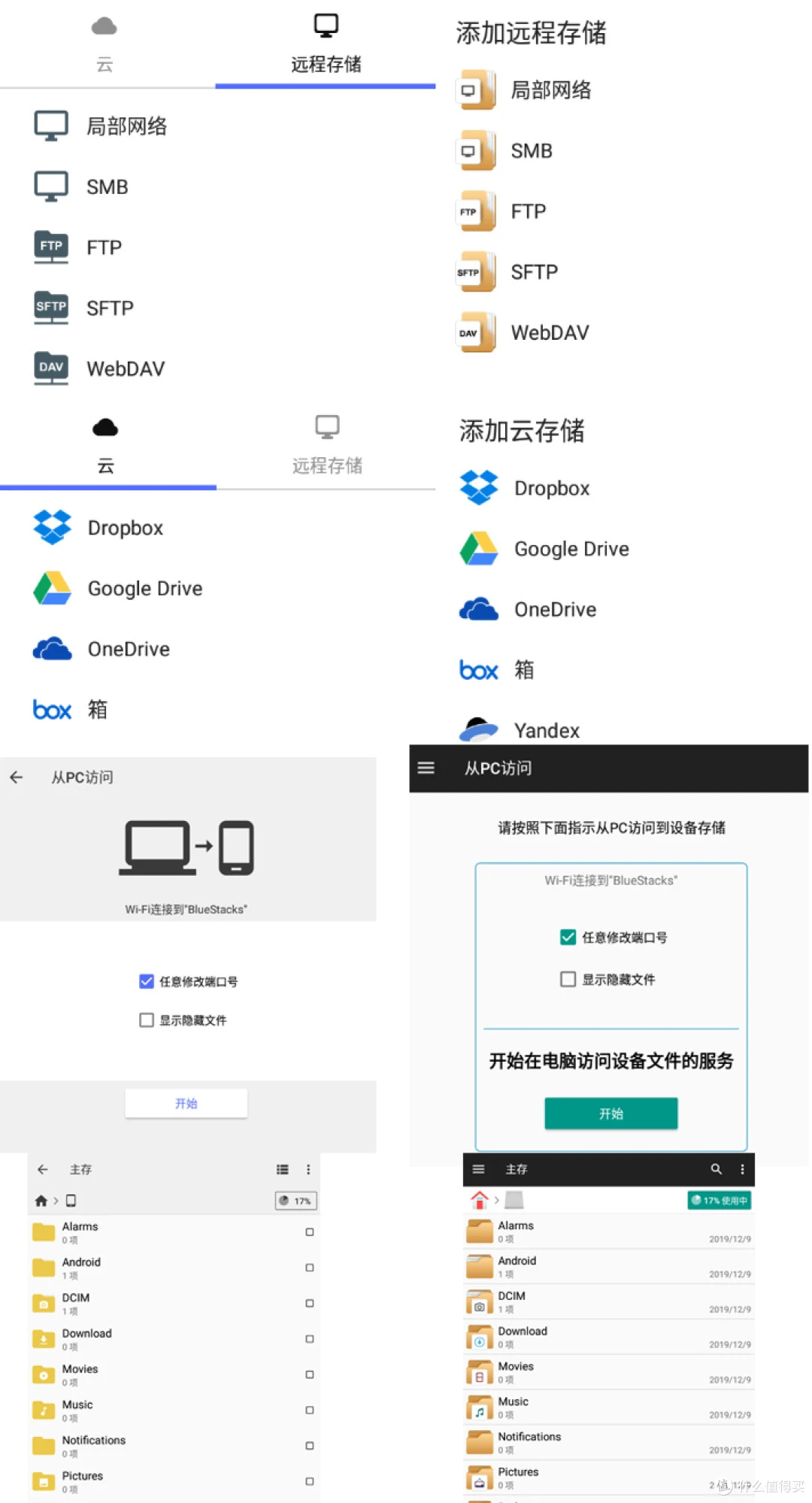
Task: Tap the grey 17% storage usage indicator
Action: coord(296,1201)
